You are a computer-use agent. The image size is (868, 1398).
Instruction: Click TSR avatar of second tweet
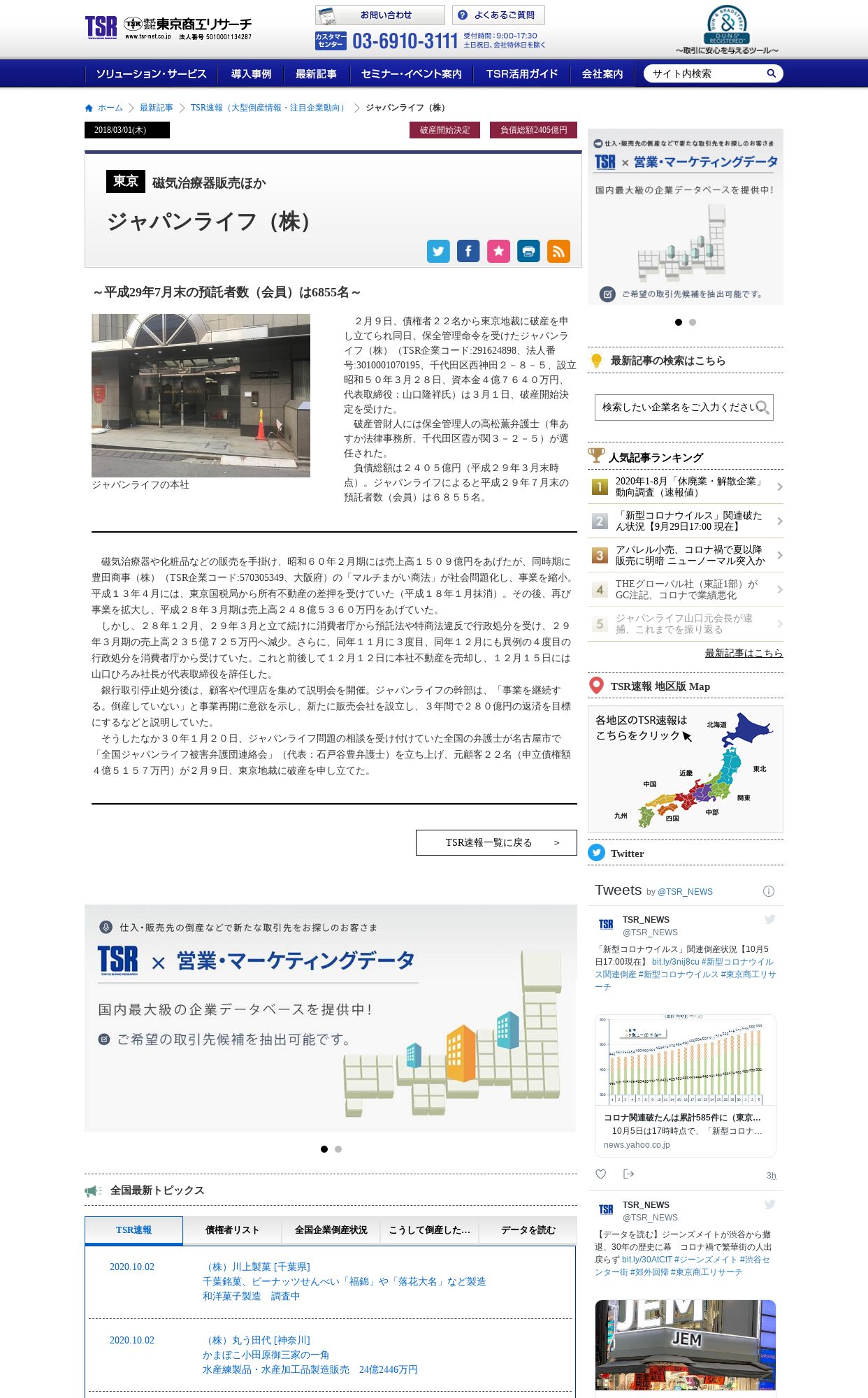click(x=606, y=1209)
